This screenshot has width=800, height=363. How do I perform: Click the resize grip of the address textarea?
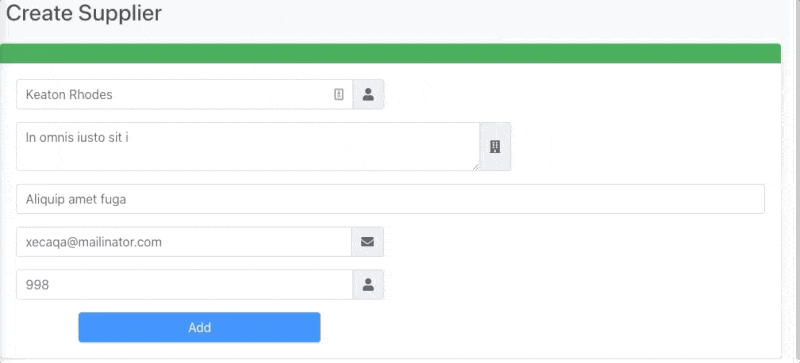click(x=476, y=167)
